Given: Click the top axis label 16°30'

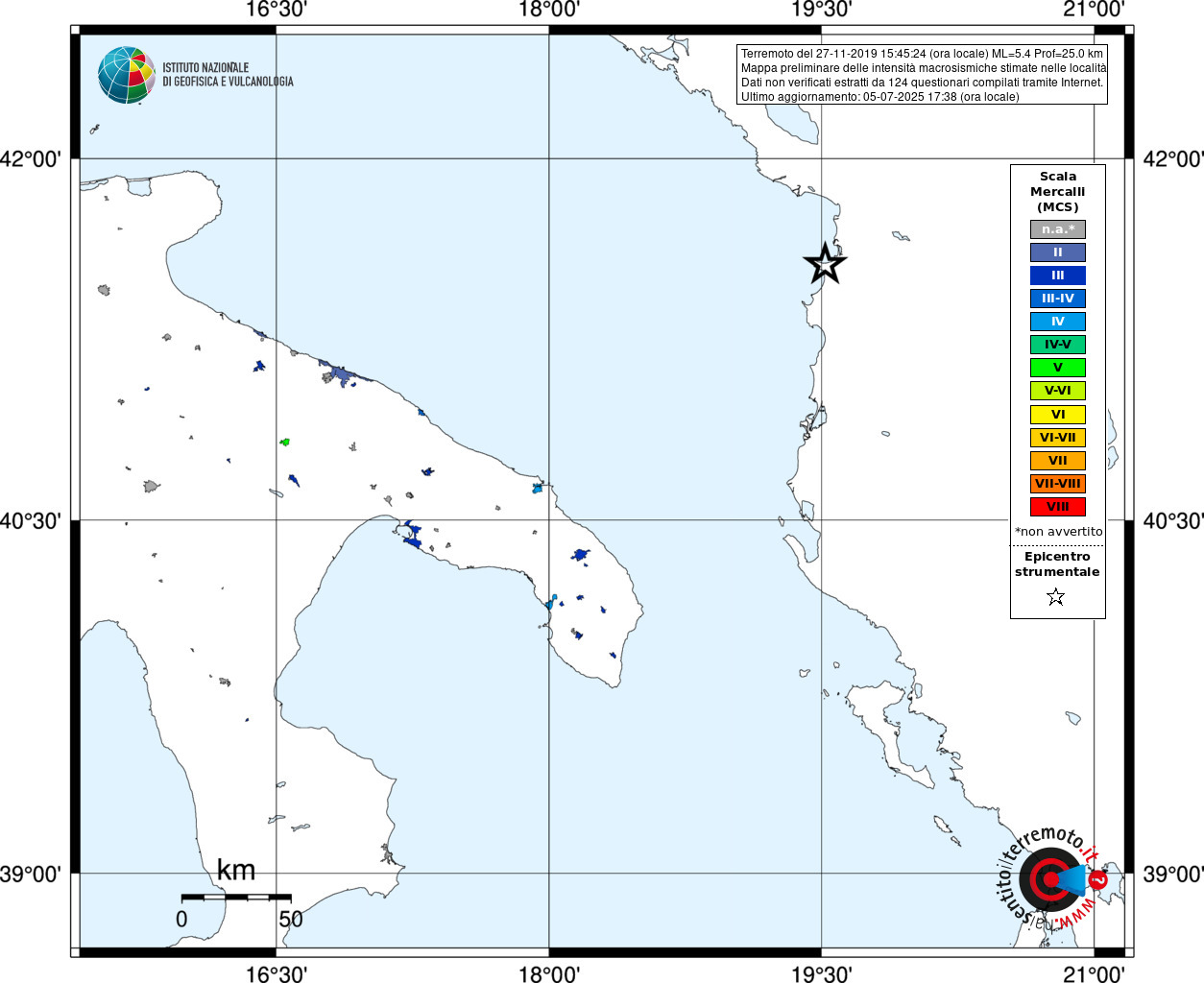Looking at the screenshot, I should point(277,10).
